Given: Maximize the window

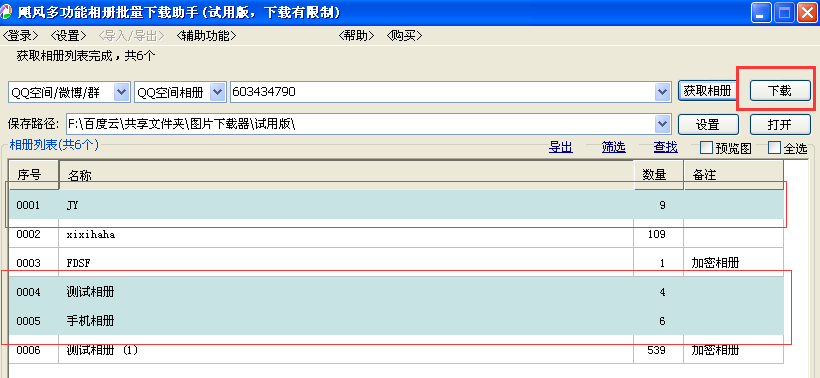Looking at the screenshot, I should tap(783, 13).
